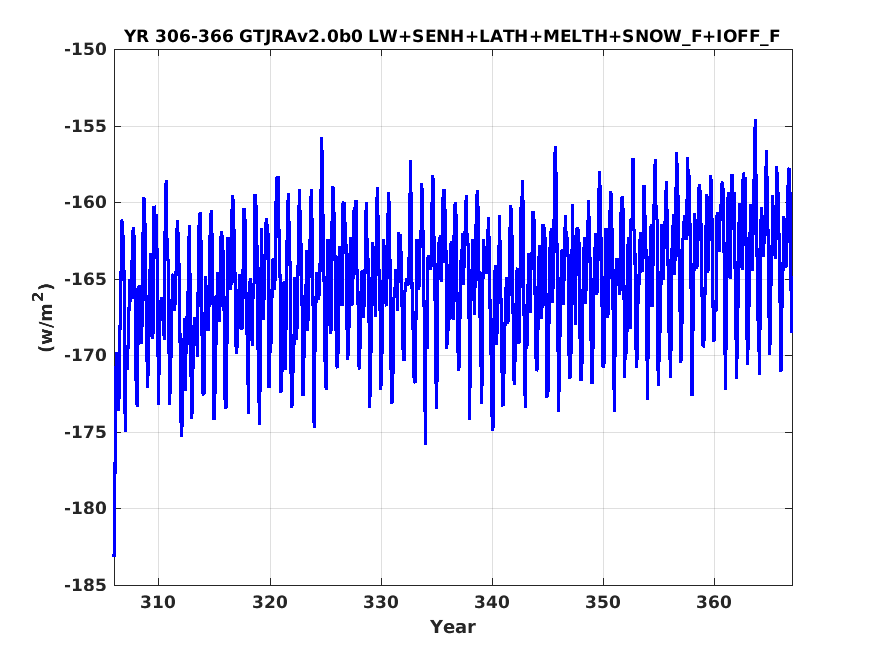The width and height of the screenshot is (875, 656).
Task: Click the y-axis tick label -165
Action: 85,279
